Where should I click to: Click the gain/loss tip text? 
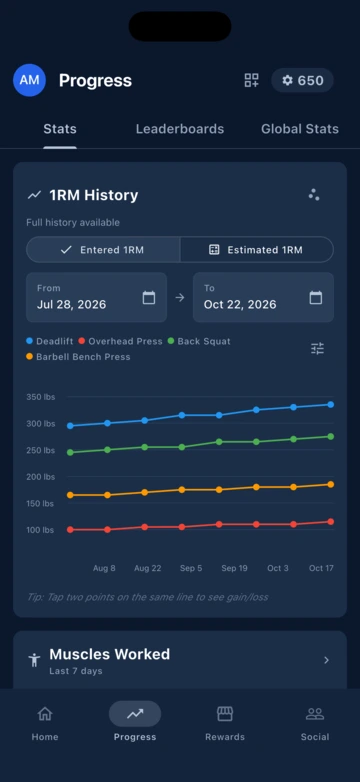click(x=148, y=597)
